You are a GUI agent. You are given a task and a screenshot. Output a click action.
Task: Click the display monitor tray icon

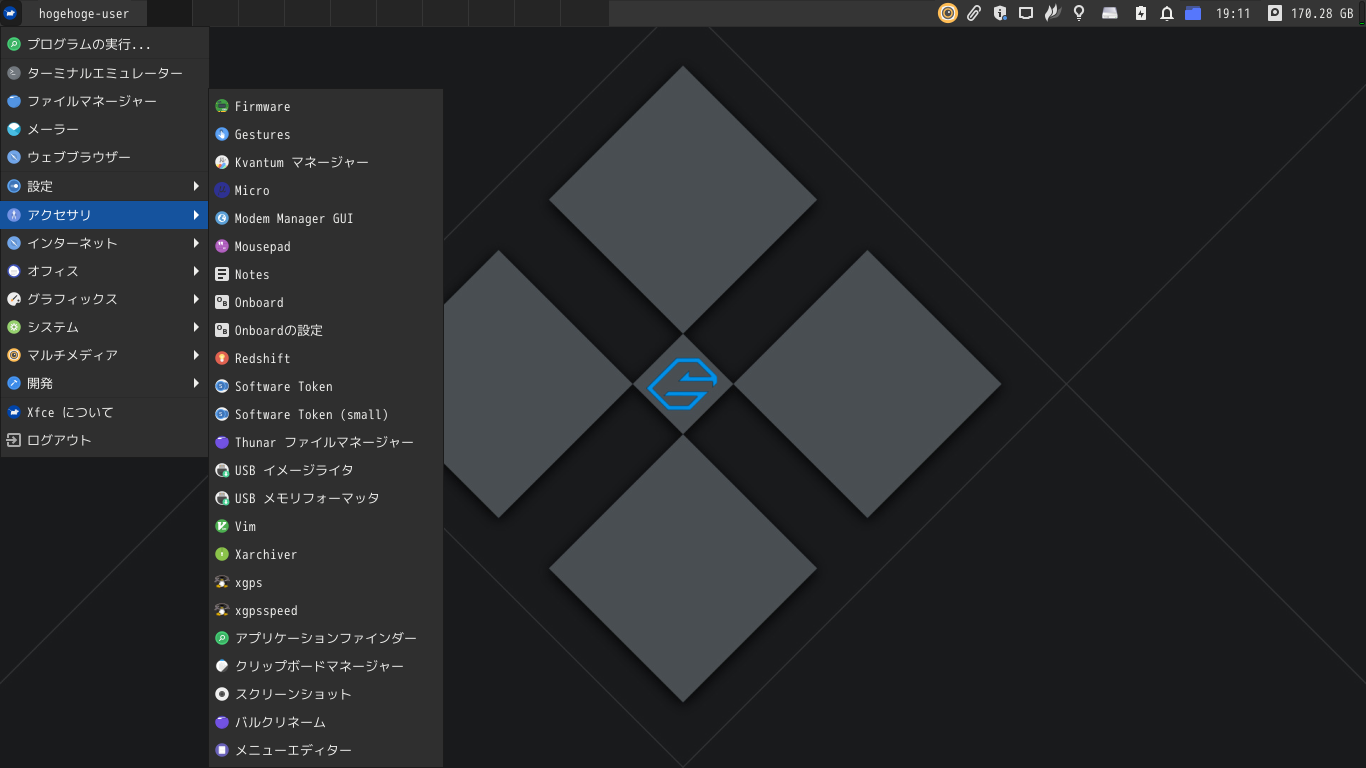1026,13
